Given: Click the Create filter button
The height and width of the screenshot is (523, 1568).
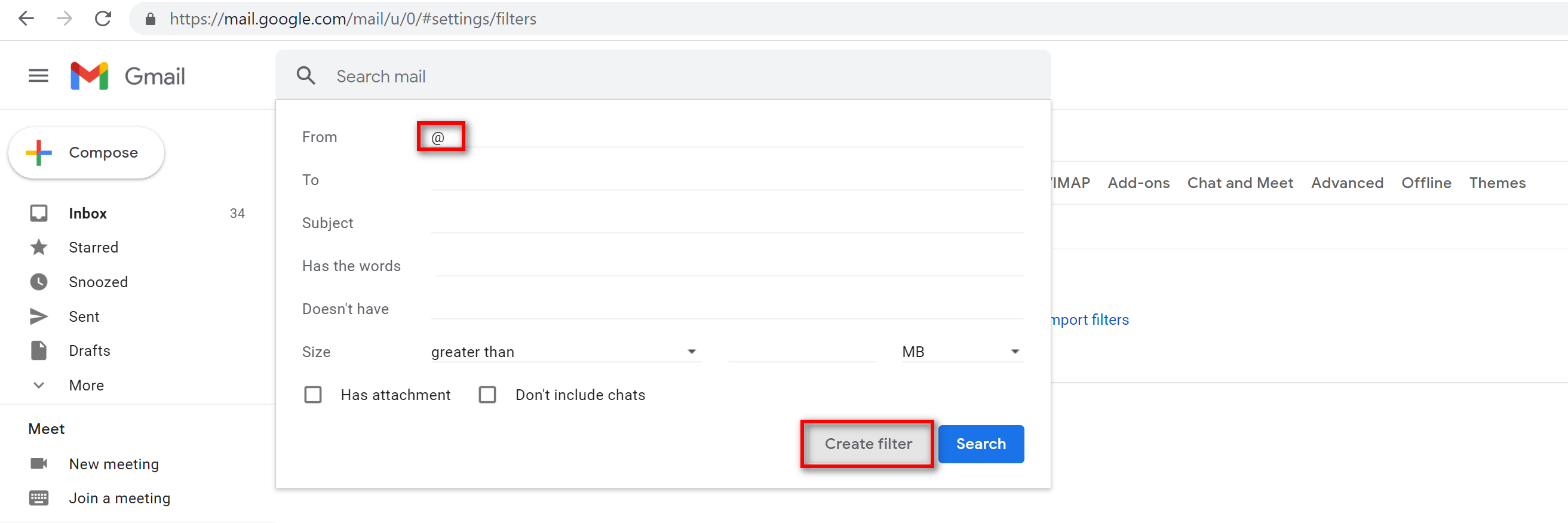Looking at the screenshot, I should (x=867, y=444).
